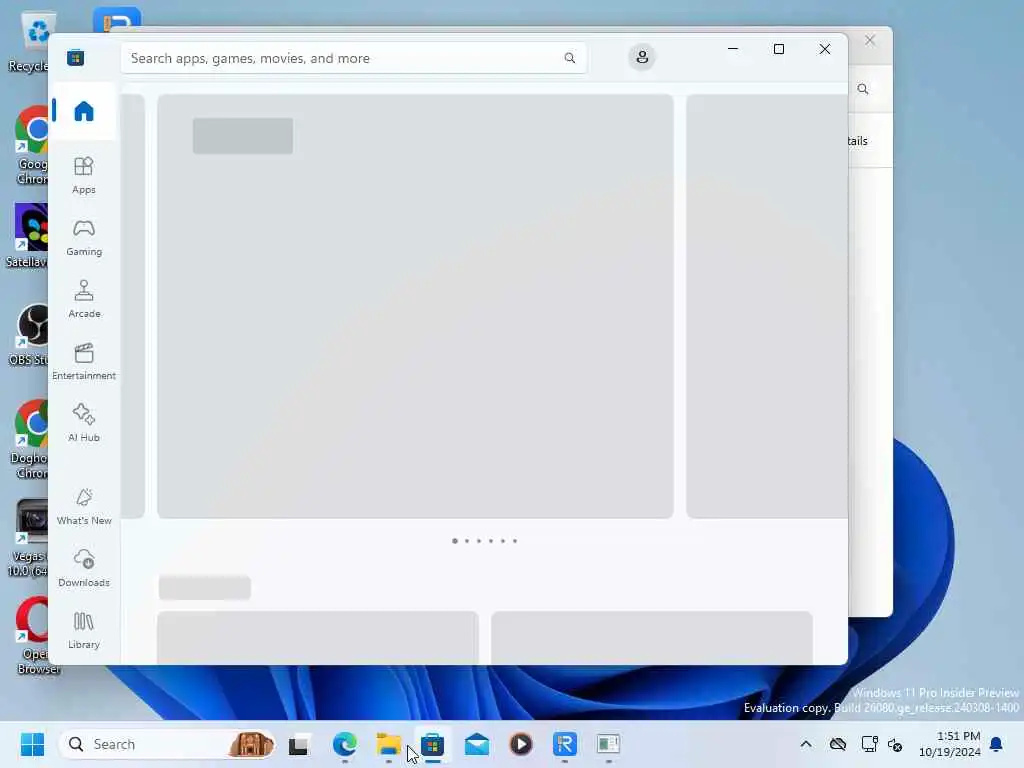Open the user profile account menu
The width and height of the screenshot is (1024, 768).
pos(642,57)
